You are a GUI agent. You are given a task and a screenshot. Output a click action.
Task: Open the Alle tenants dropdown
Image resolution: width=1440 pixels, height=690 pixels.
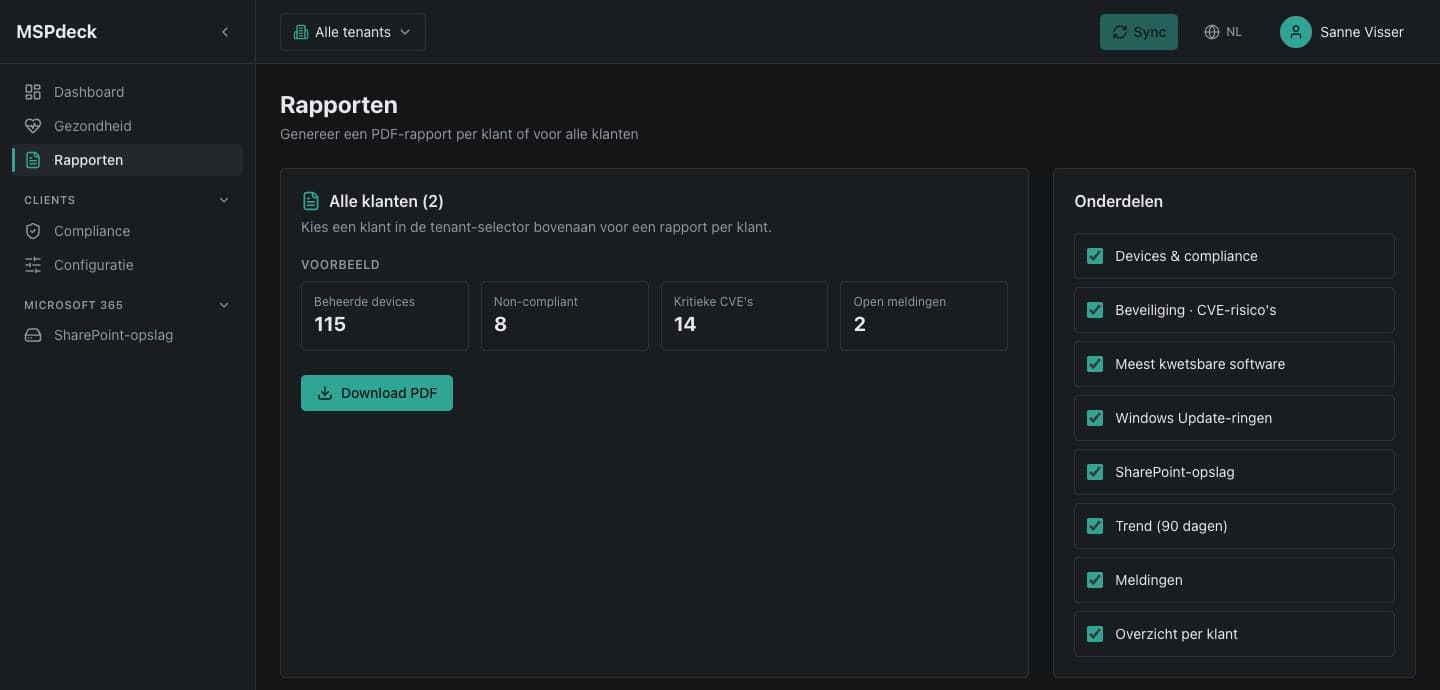click(x=353, y=32)
